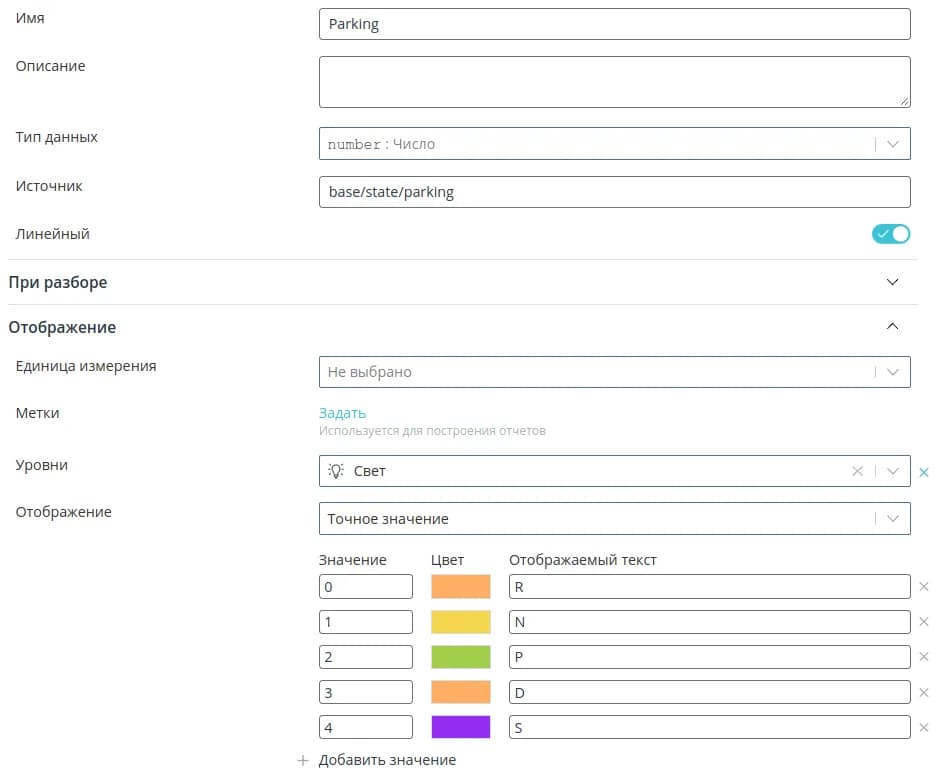Screen dimensions: 937x778
Task: Click into the Описание text area
Action: 614,82
